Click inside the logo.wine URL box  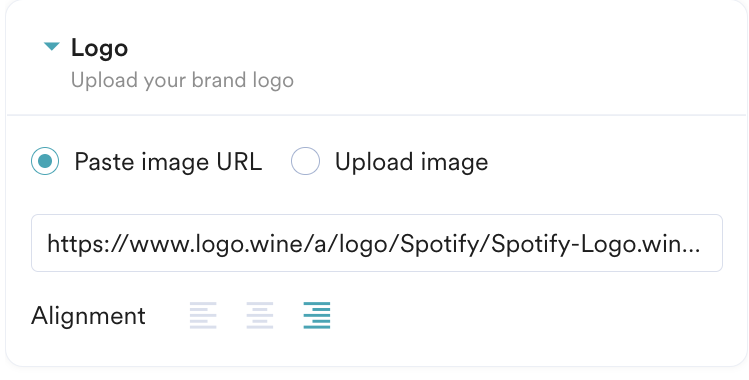pyautogui.click(x=377, y=243)
